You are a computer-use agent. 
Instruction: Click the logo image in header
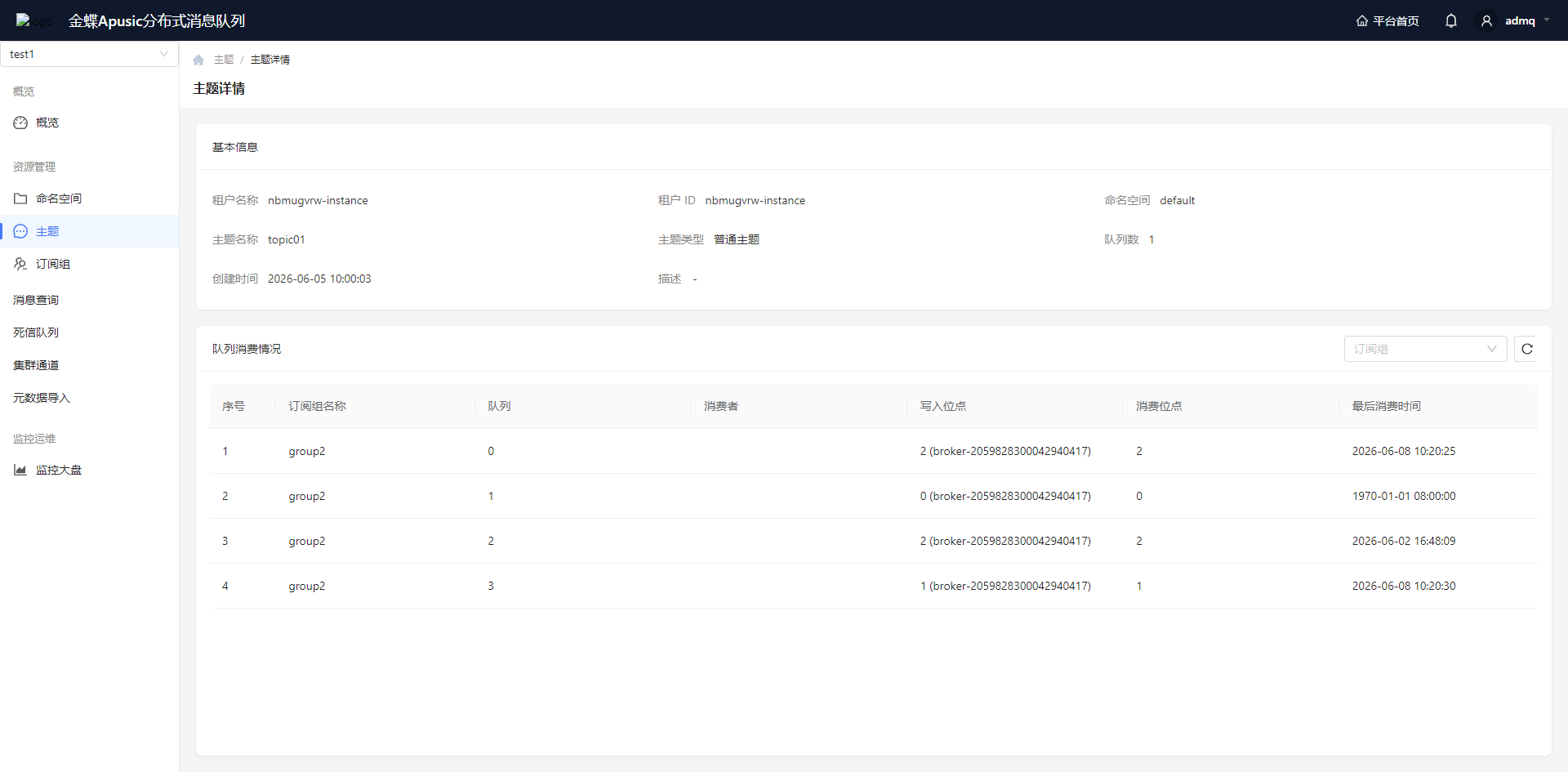click(33, 21)
